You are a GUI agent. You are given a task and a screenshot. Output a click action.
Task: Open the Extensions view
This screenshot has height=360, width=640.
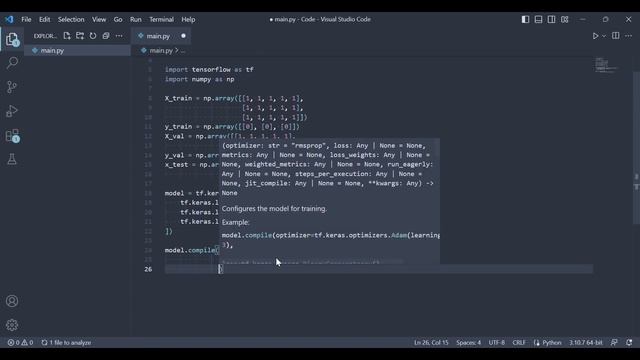pos(12,136)
